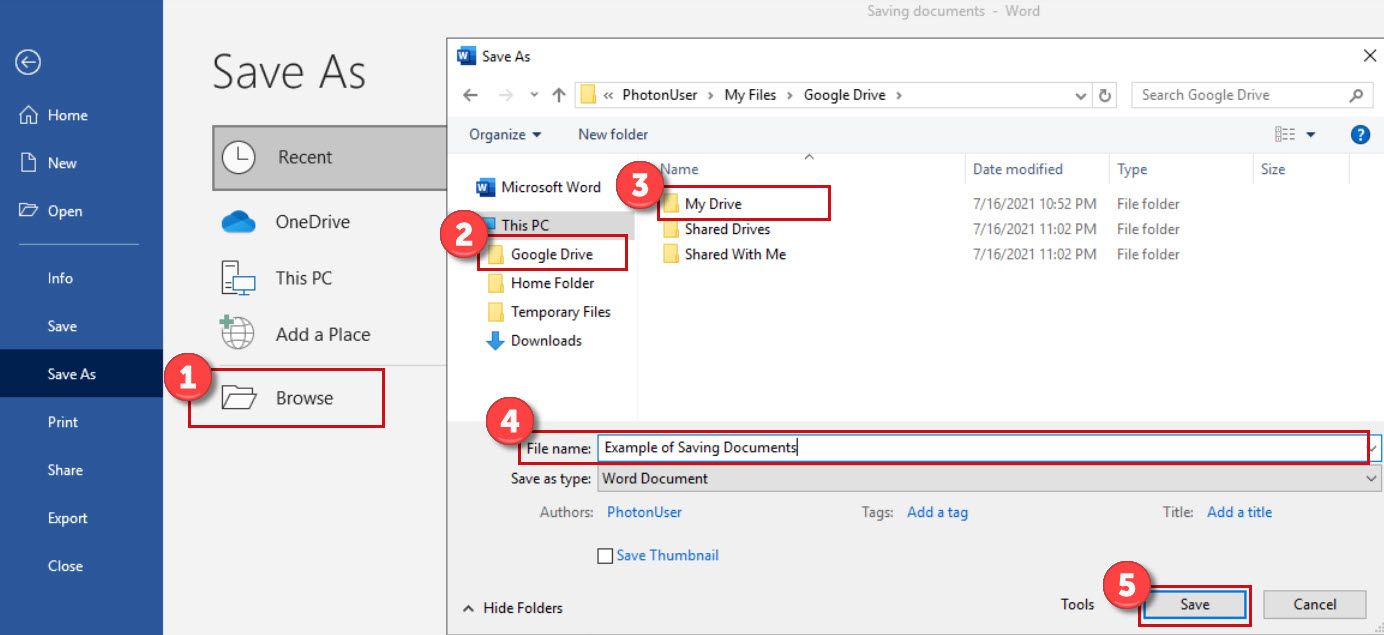1384x635 pixels.
Task: Open the Save as type dropdown
Action: coord(989,478)
